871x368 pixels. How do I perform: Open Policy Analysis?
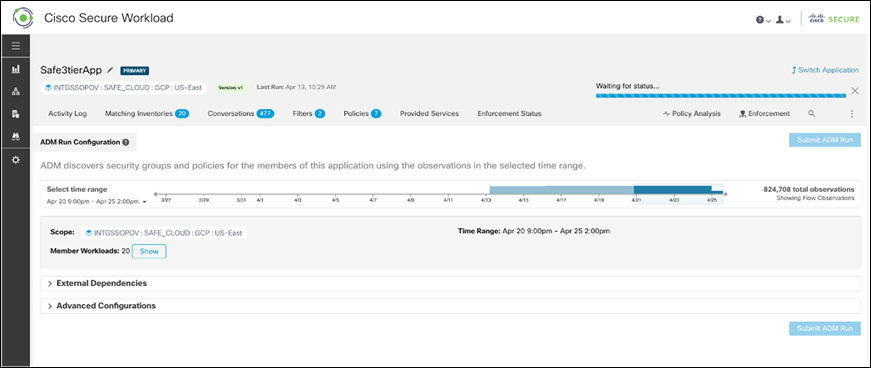[x=692, y=113]
